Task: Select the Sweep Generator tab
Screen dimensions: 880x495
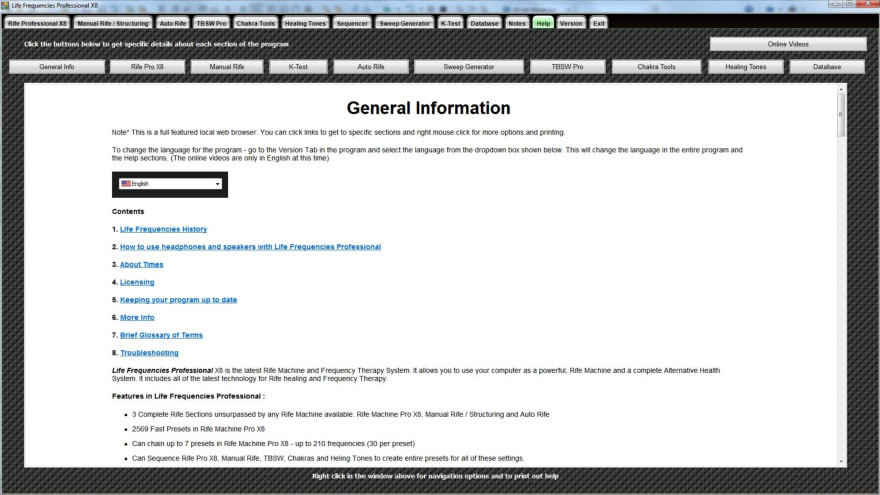Action: pyautogui.click(x=404, y=23)
